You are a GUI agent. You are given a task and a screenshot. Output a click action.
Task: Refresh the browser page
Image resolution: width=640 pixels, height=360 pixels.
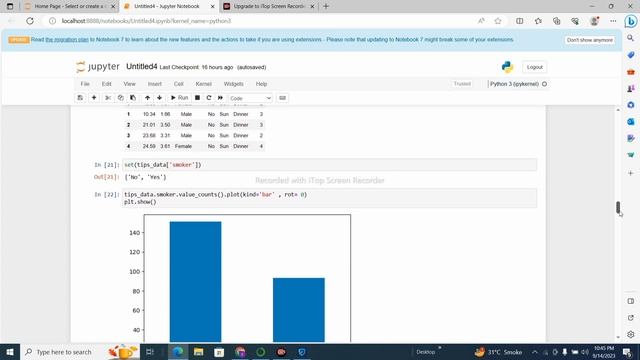[x=30, y=21]
